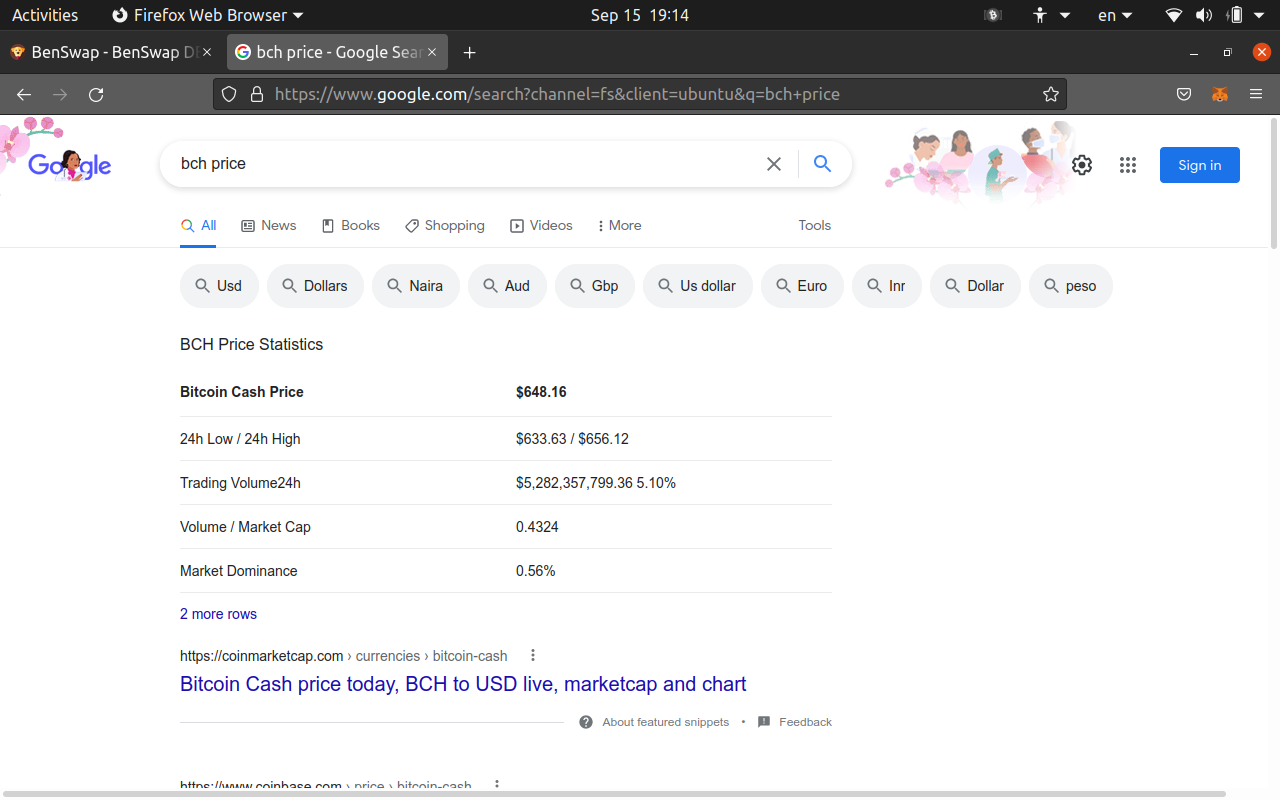
Task: Click the coinmarketcap.com result URL
Action: click(343, 656)
